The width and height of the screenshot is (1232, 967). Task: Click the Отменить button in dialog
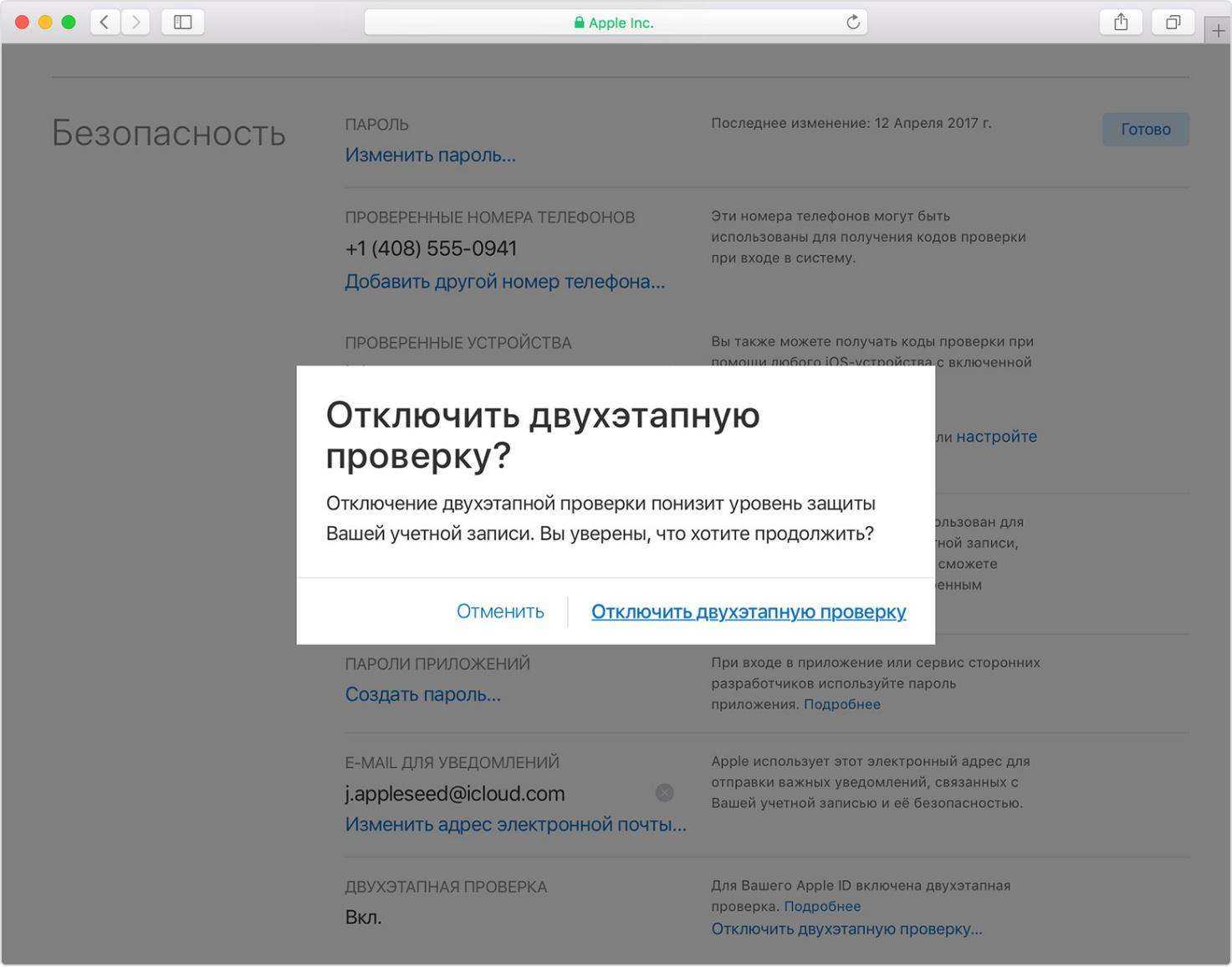500,611
